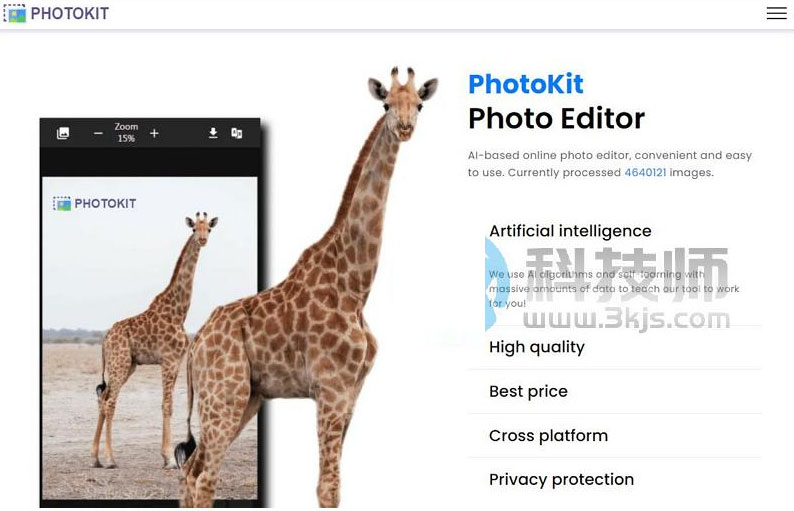The width and height of the screenshot is (794, 511).
Task: Collapse the Artificial intelligence section
Action: 570,231
